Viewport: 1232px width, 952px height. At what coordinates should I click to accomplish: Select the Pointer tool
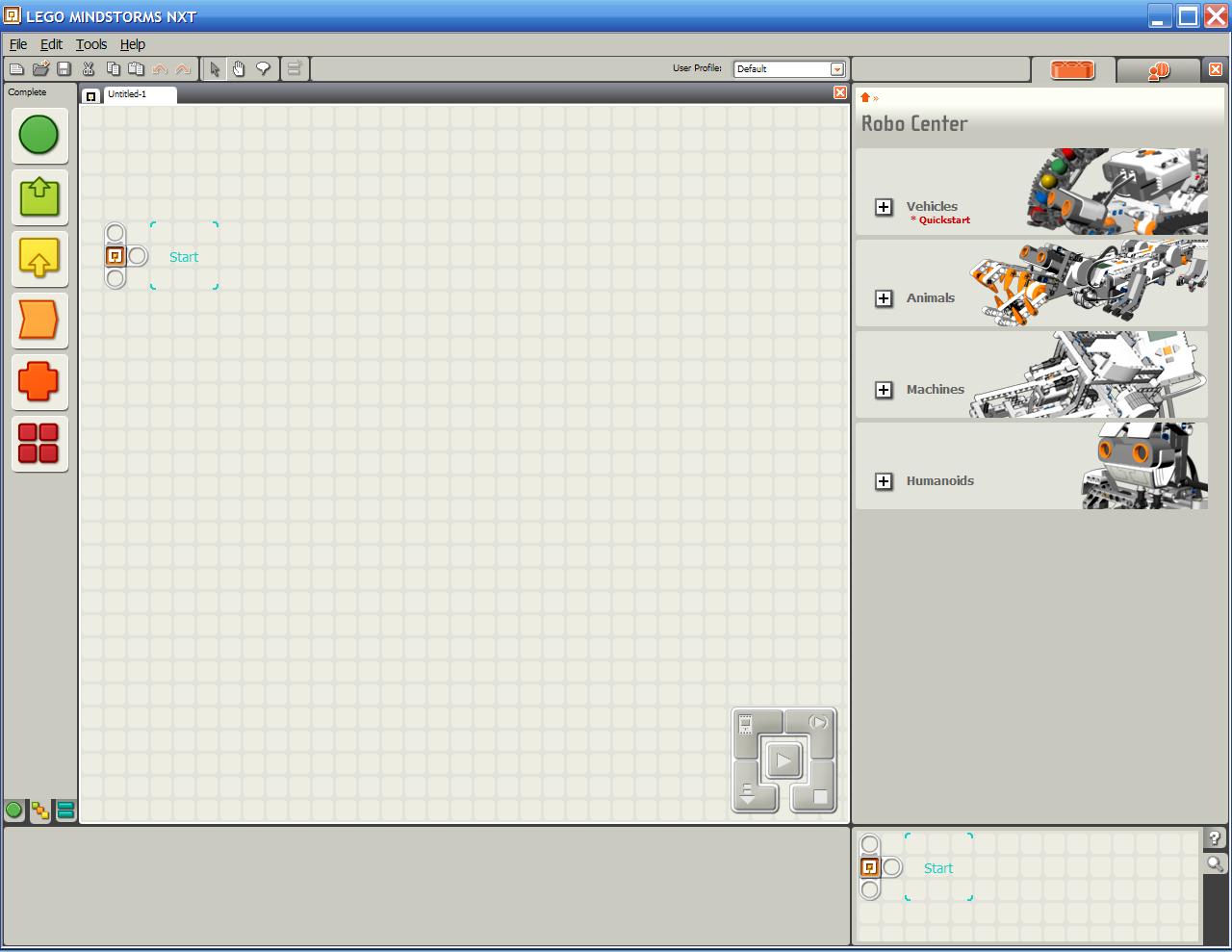(215, 68)
